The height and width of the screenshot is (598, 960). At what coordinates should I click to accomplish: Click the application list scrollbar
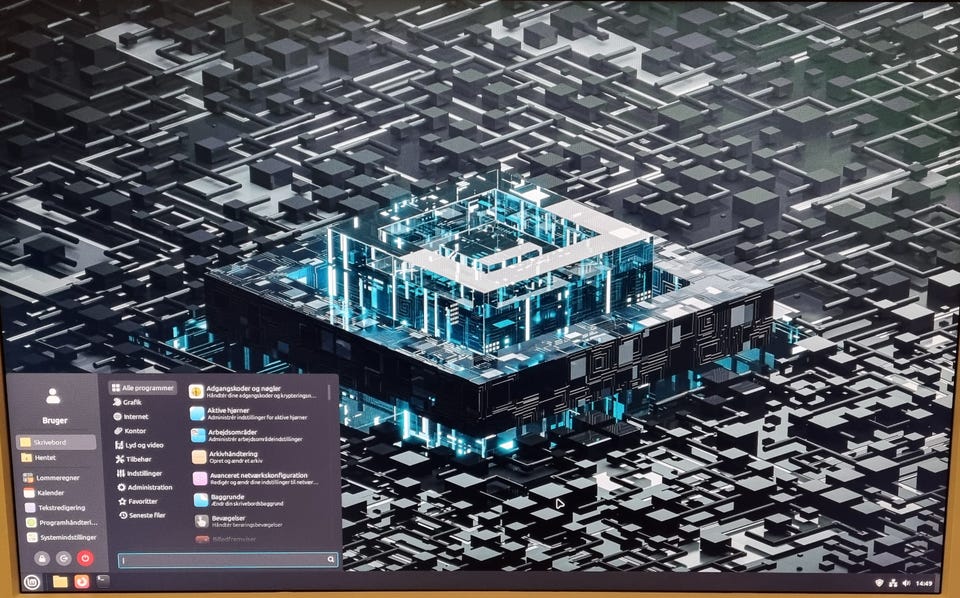[331, 392]
